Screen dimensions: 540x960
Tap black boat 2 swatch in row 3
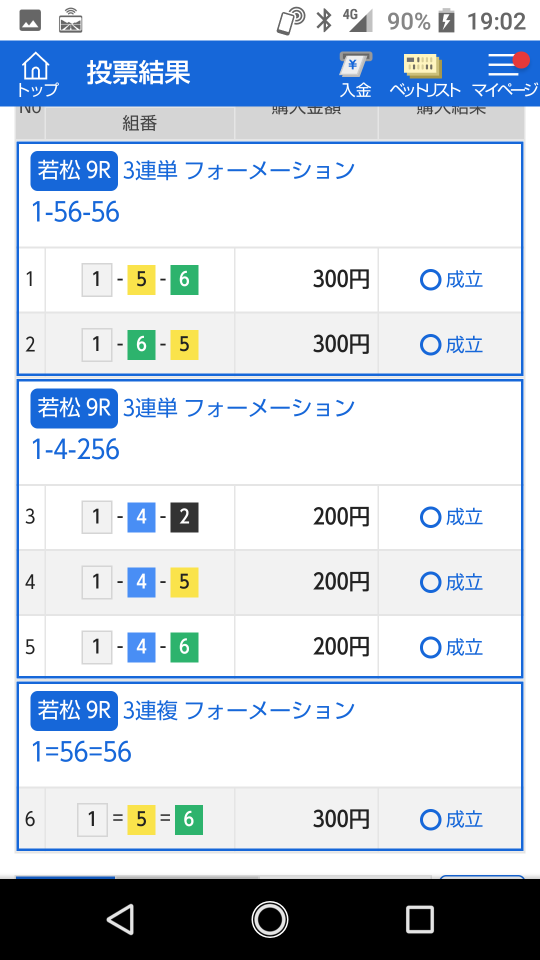[184, 518]
